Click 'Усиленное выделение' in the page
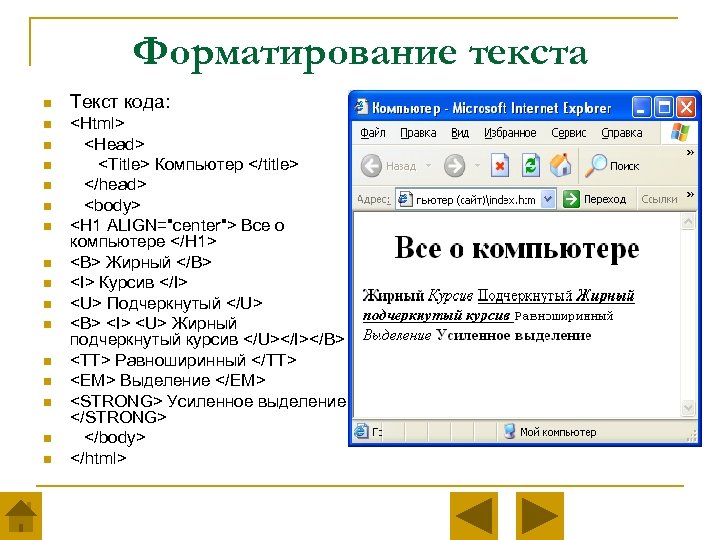 click(513, 335)
